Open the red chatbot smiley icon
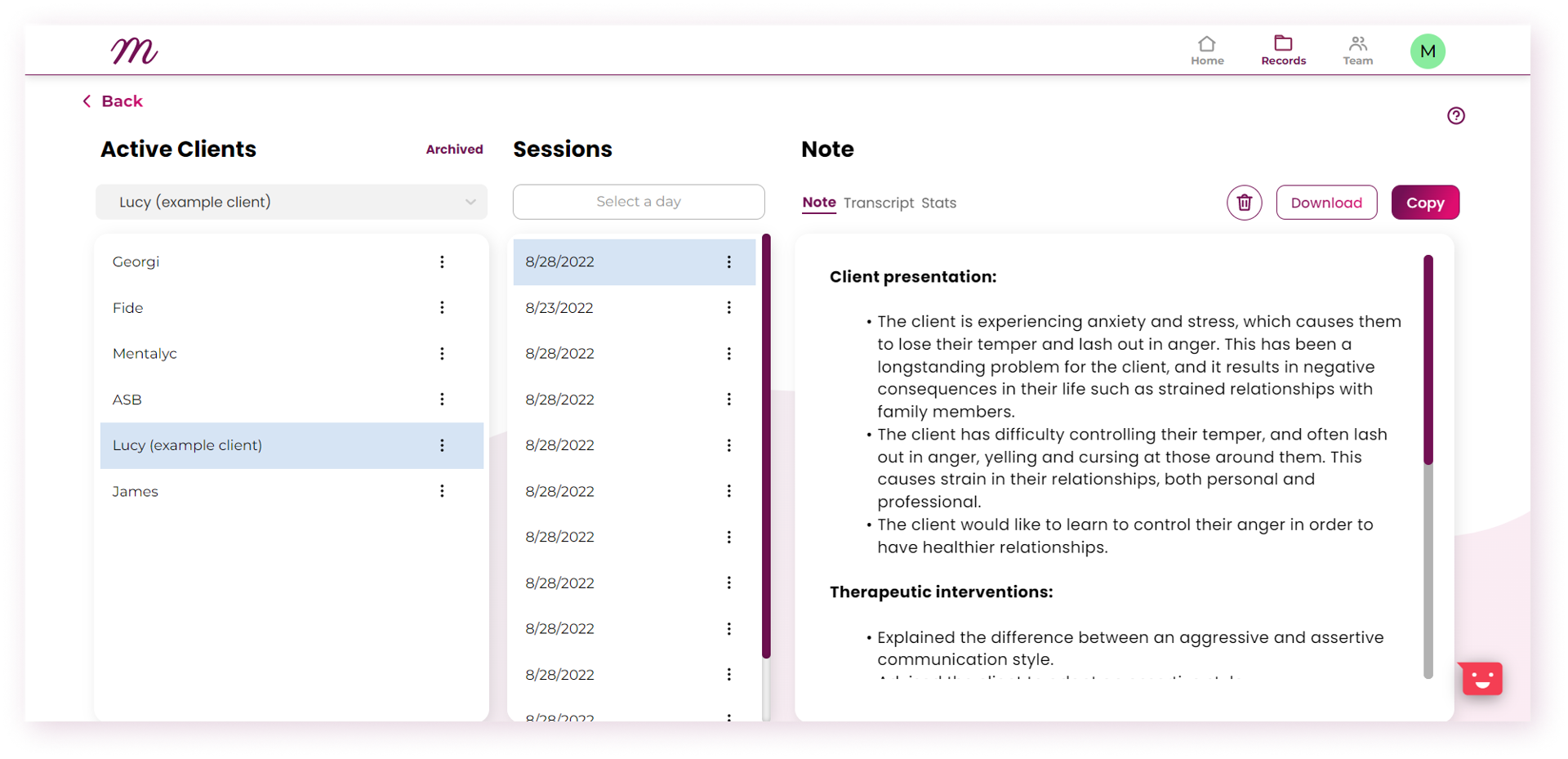This screenshot has height=759, width=1568. [x=1481, y=678]
